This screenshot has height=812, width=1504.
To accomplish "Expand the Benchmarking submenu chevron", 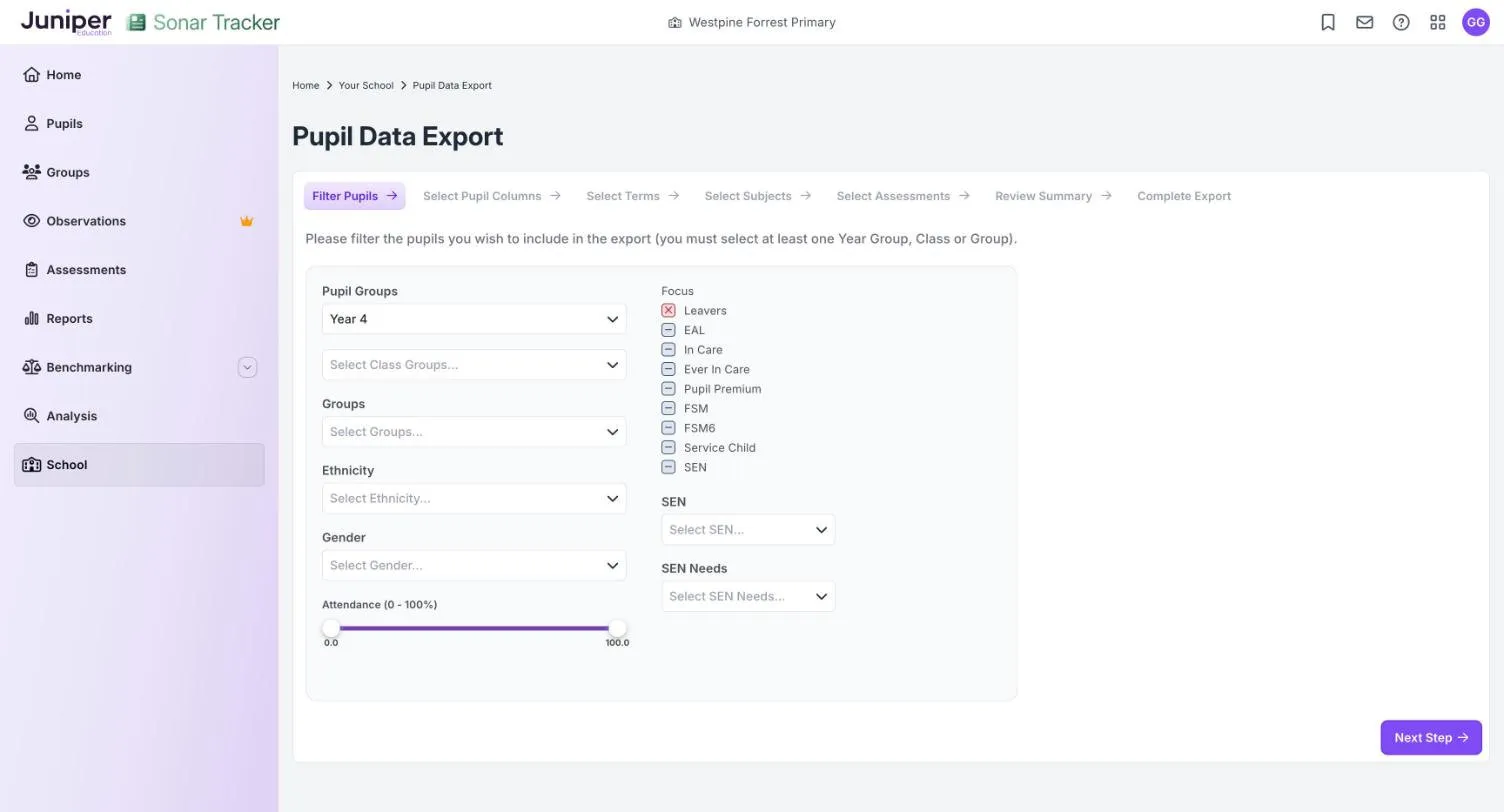I will pos(247,368).
